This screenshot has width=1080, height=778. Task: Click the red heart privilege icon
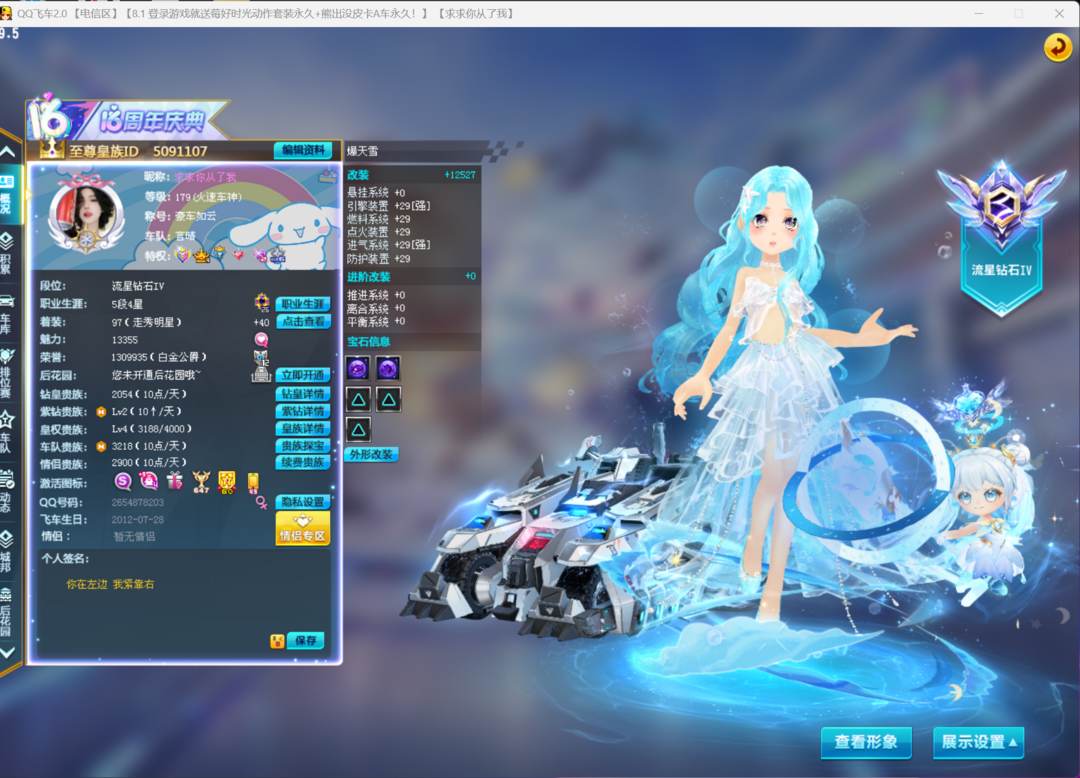pos(238,255)
